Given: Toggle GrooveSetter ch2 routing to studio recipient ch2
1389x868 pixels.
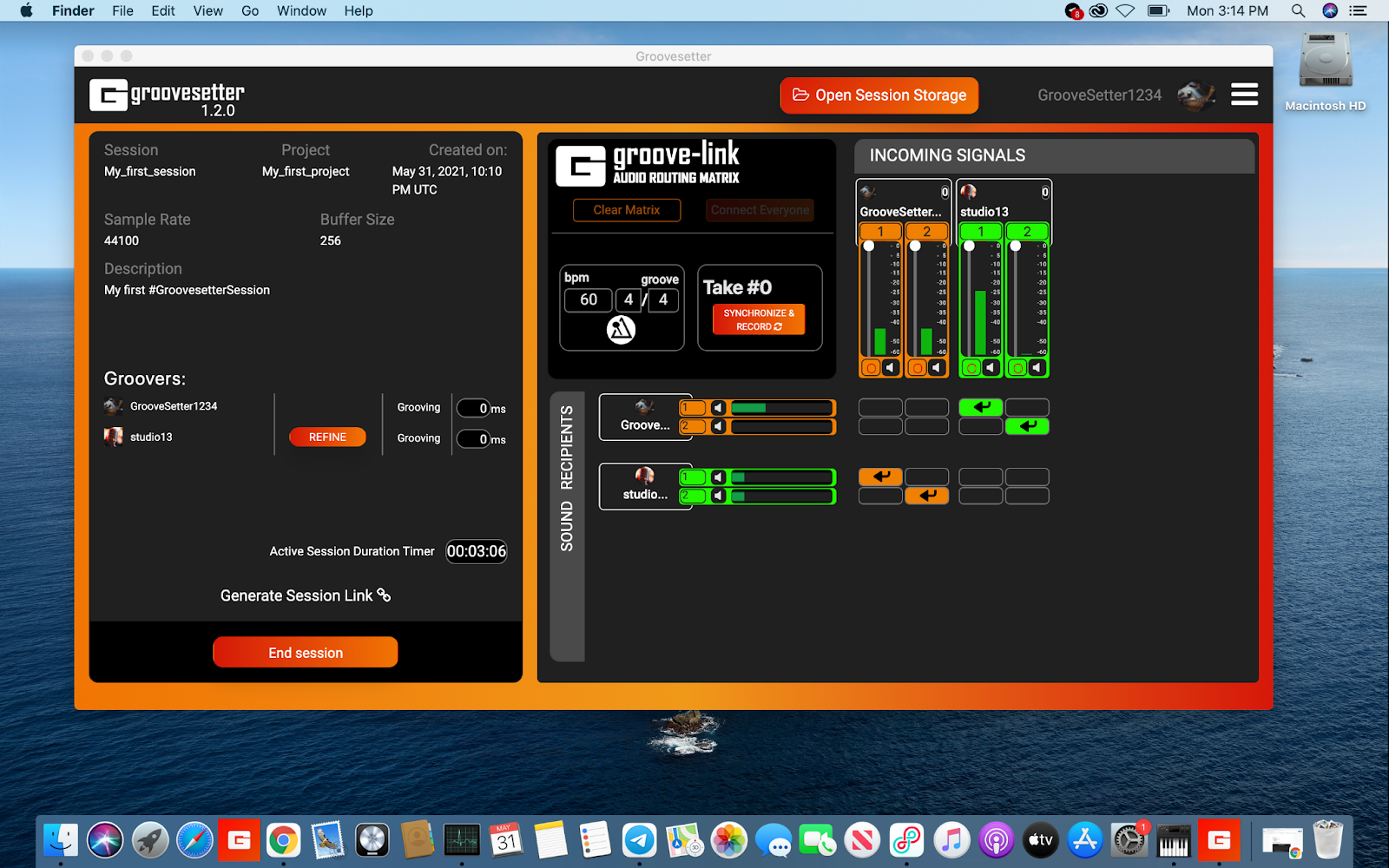Looking at the screenshot, I should tap(926, 496).
